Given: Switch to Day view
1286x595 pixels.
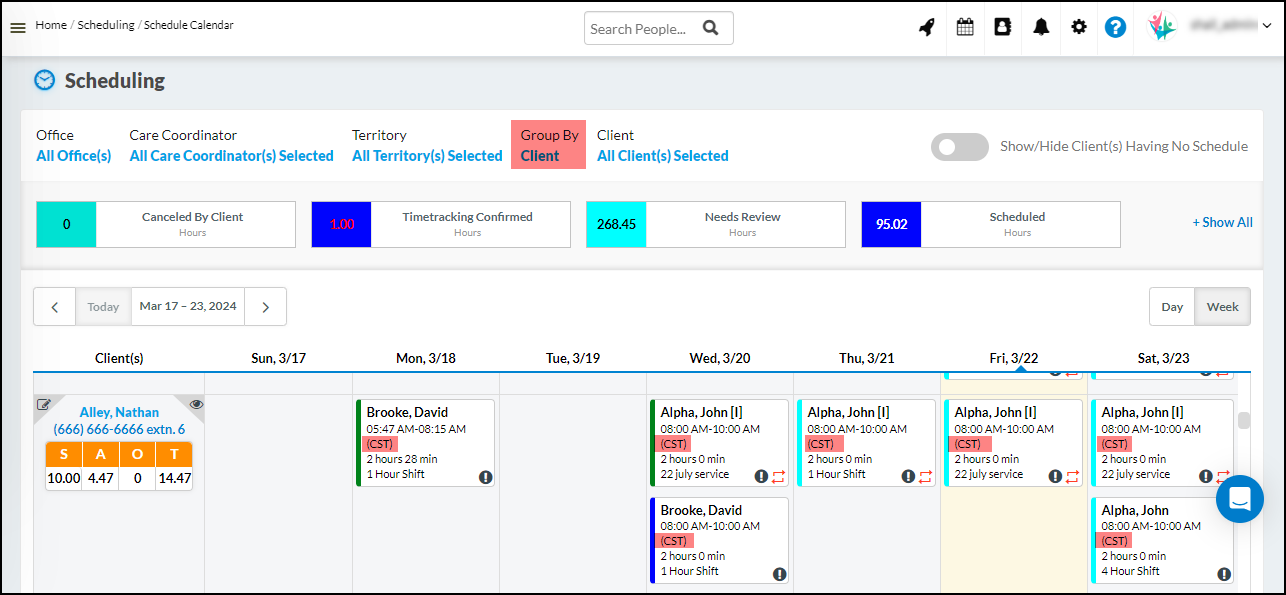Looking at the screenshot, I should pos(1172,307).
